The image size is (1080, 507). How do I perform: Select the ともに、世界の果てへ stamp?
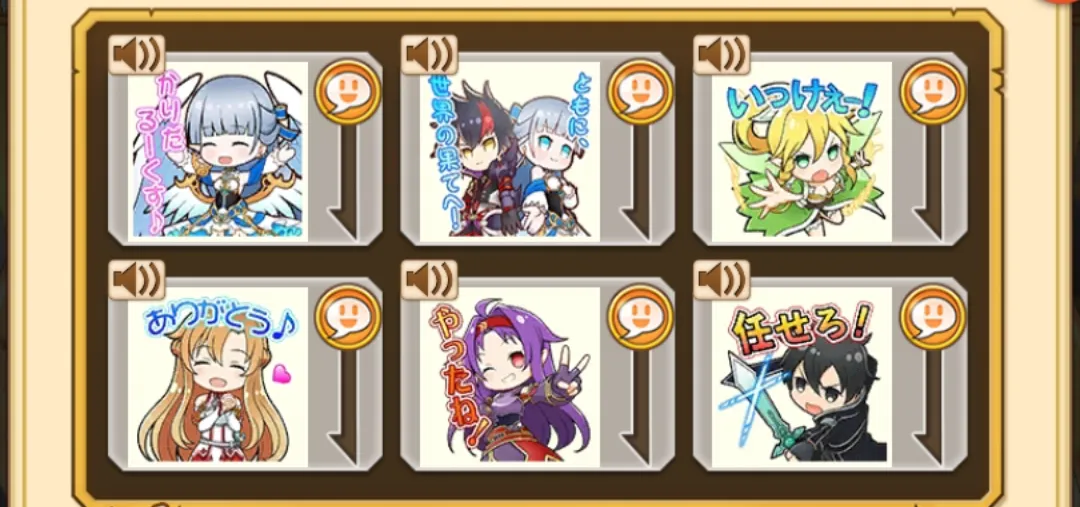510,151
